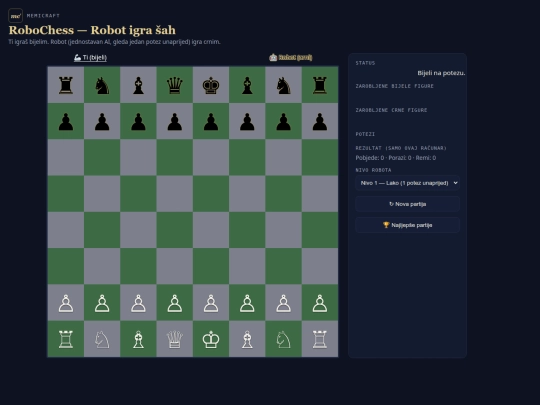Click white pawn in front of queenside bishop
The height and width of the screenshot is (405, 540).
(x=138, y=303)
